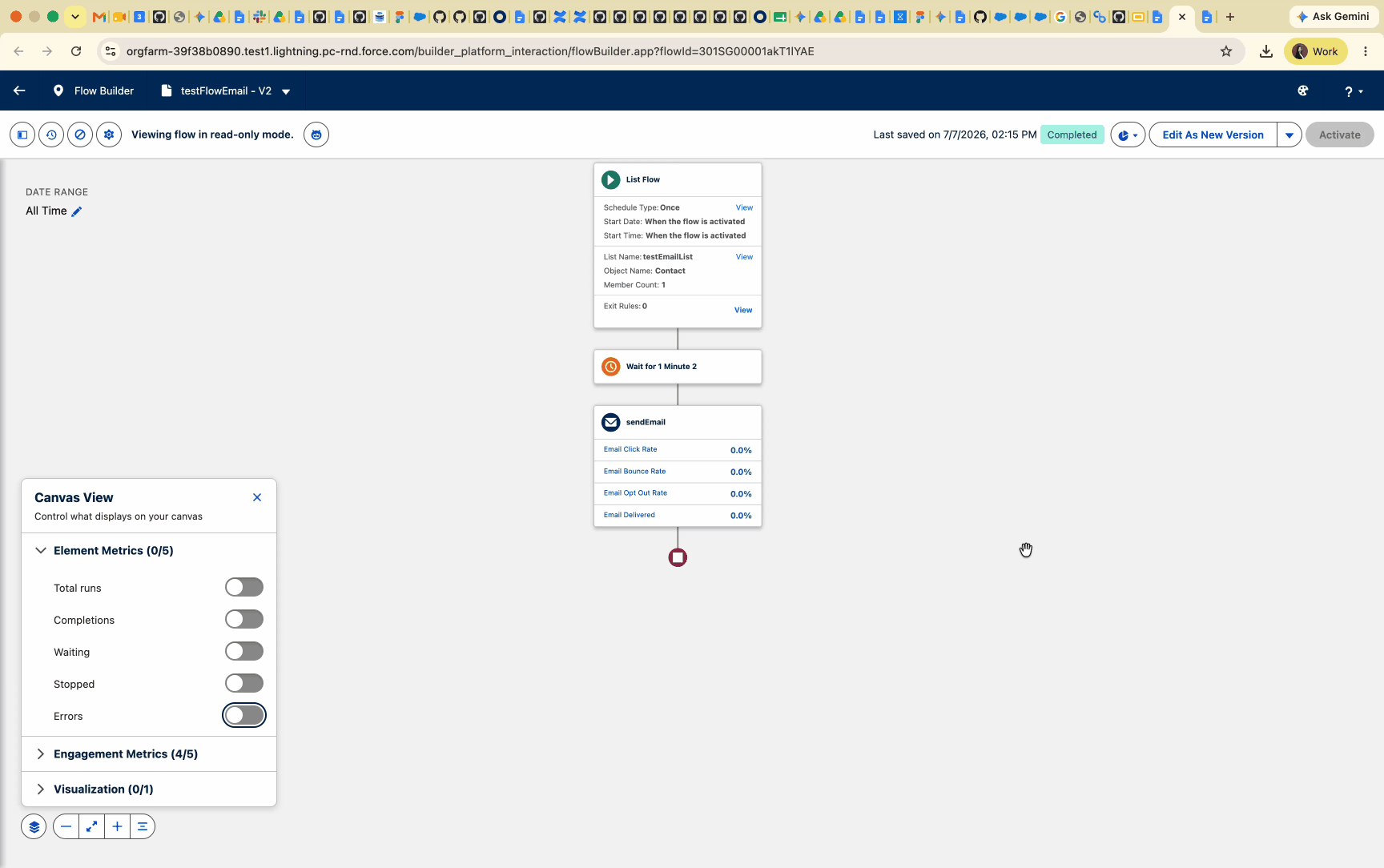Click View link beside List Name
1384x868 pixels.
pos(744,257)
